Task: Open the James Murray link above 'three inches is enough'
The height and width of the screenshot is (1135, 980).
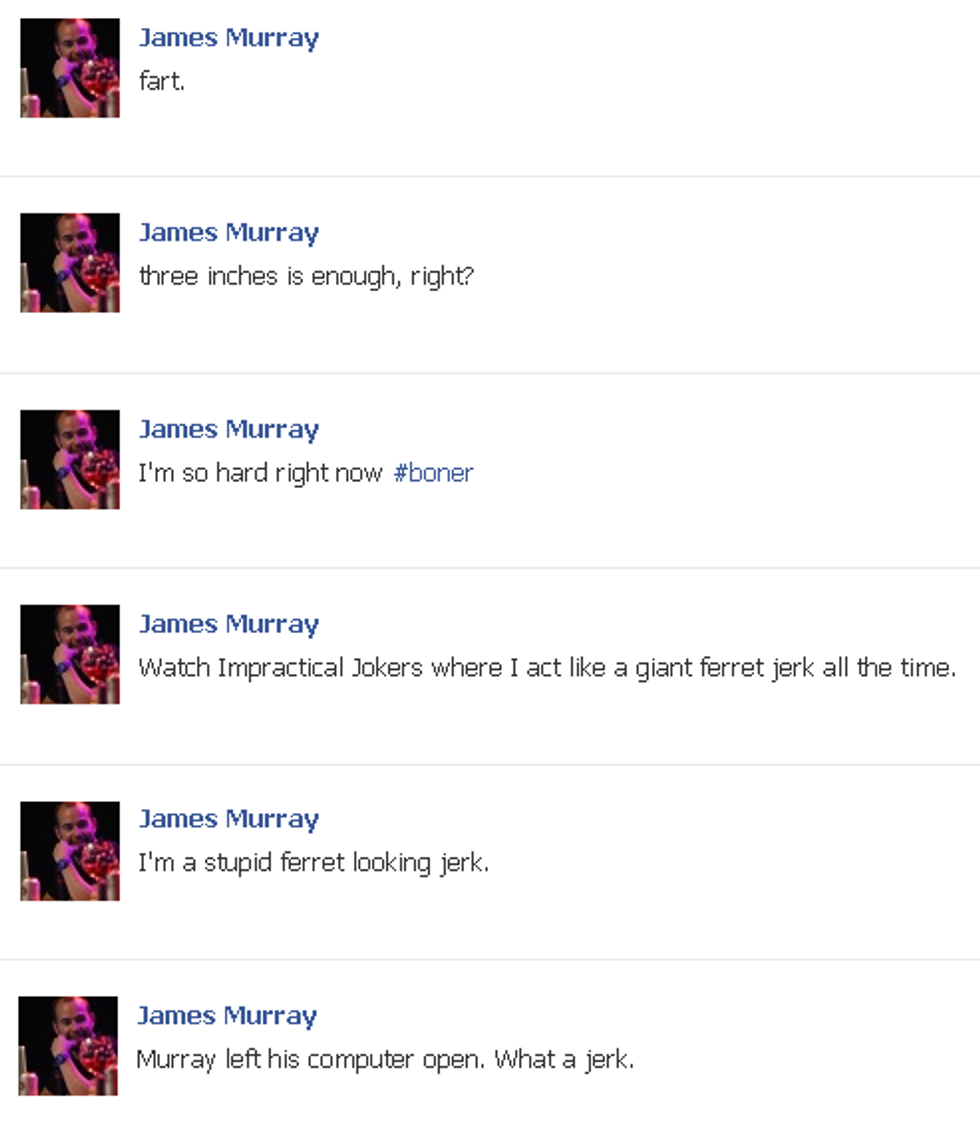Action: [229, 232]
